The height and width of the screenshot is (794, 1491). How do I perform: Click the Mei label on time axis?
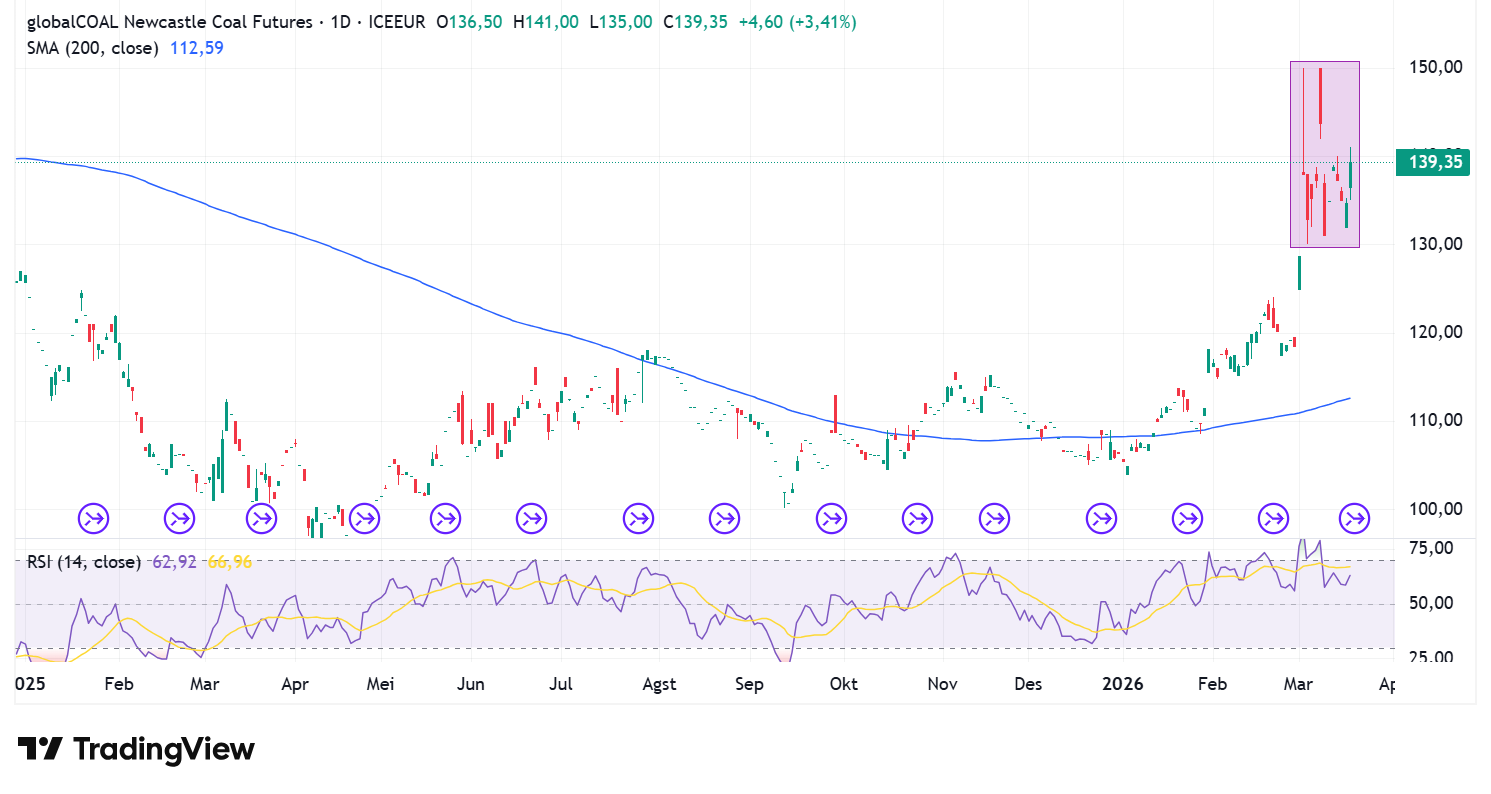tap(381, 685)
